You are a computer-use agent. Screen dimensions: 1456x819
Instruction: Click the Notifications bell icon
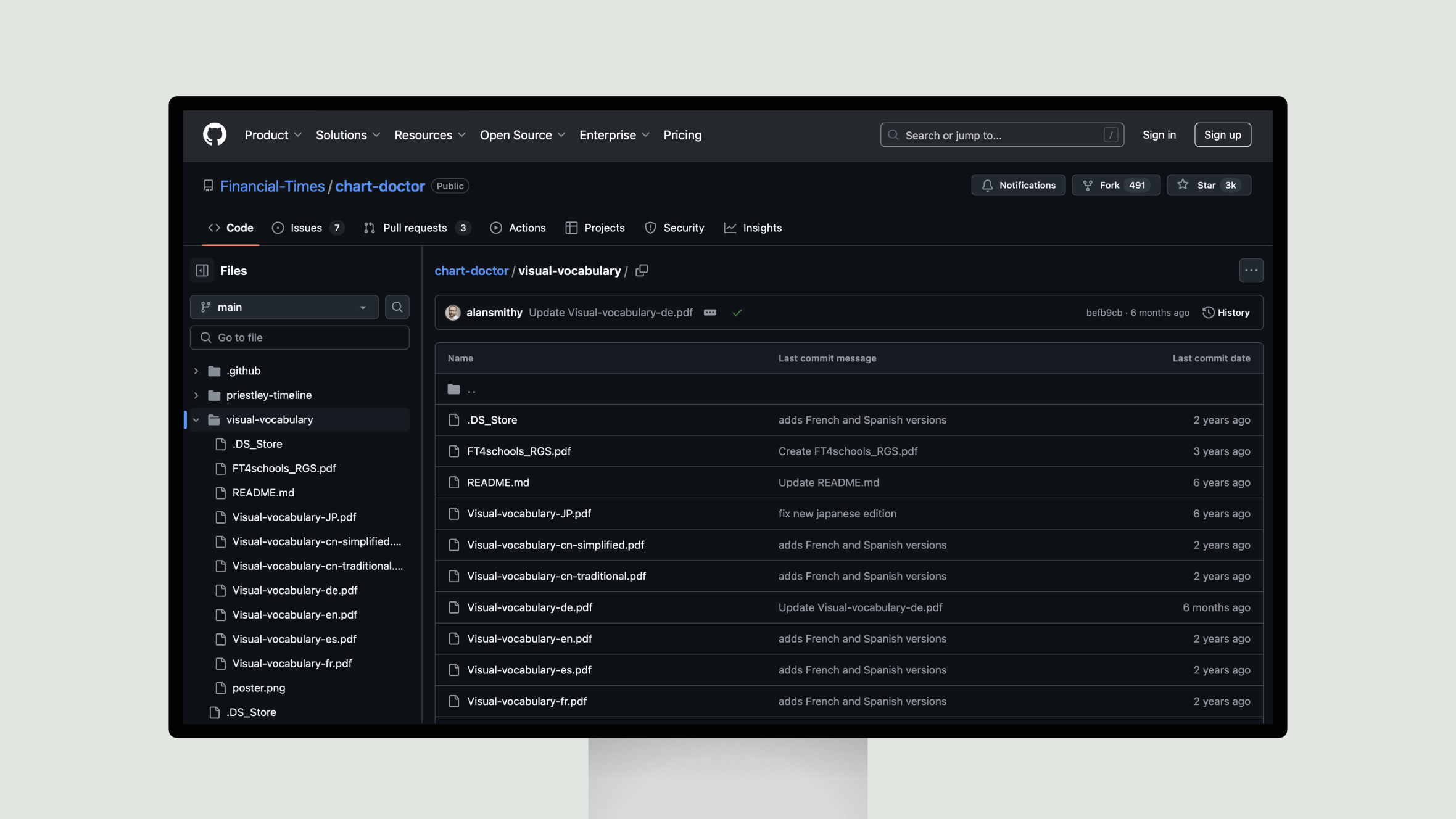(988, 185)
